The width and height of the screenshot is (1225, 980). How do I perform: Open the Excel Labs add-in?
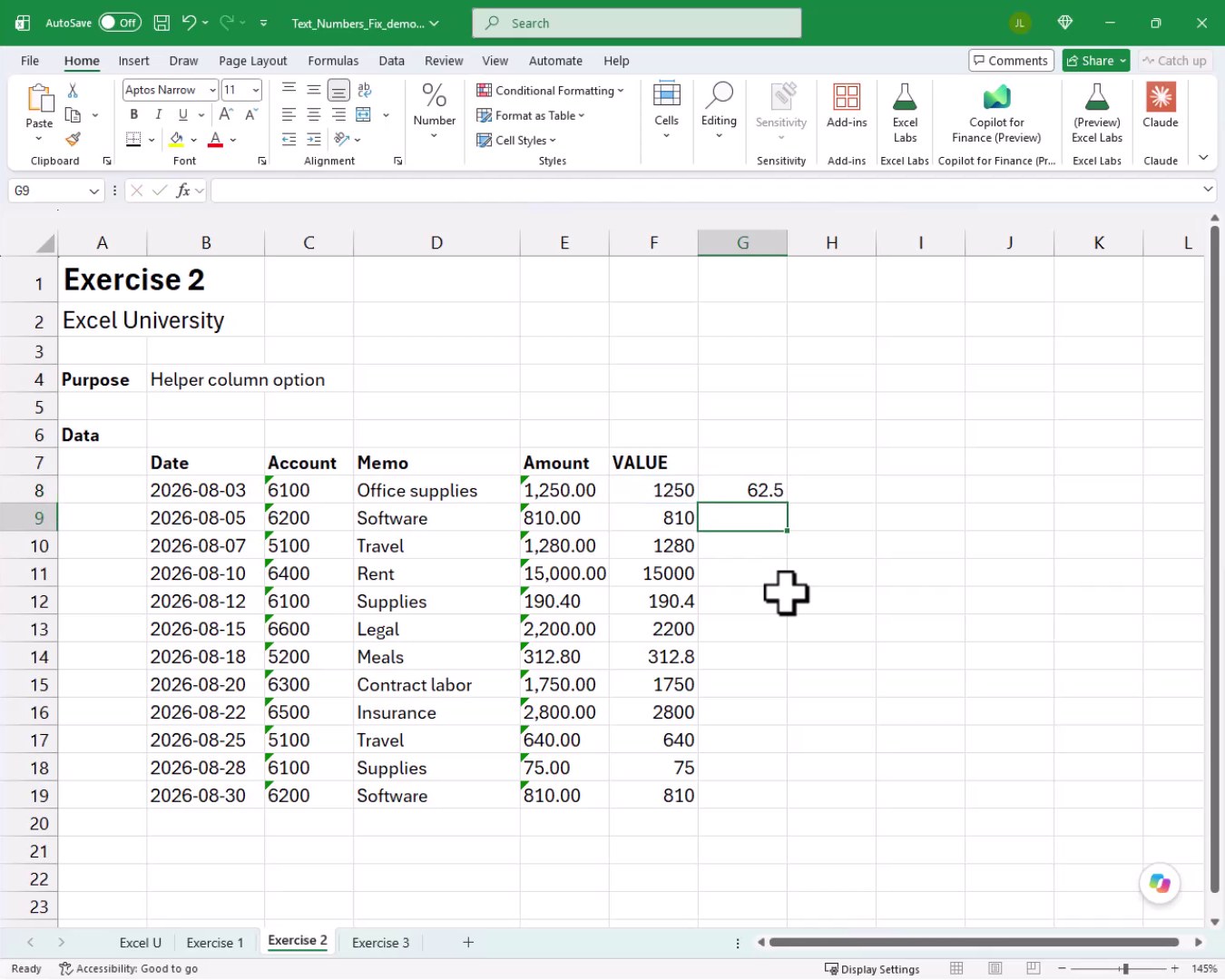(x=905, y=113)
